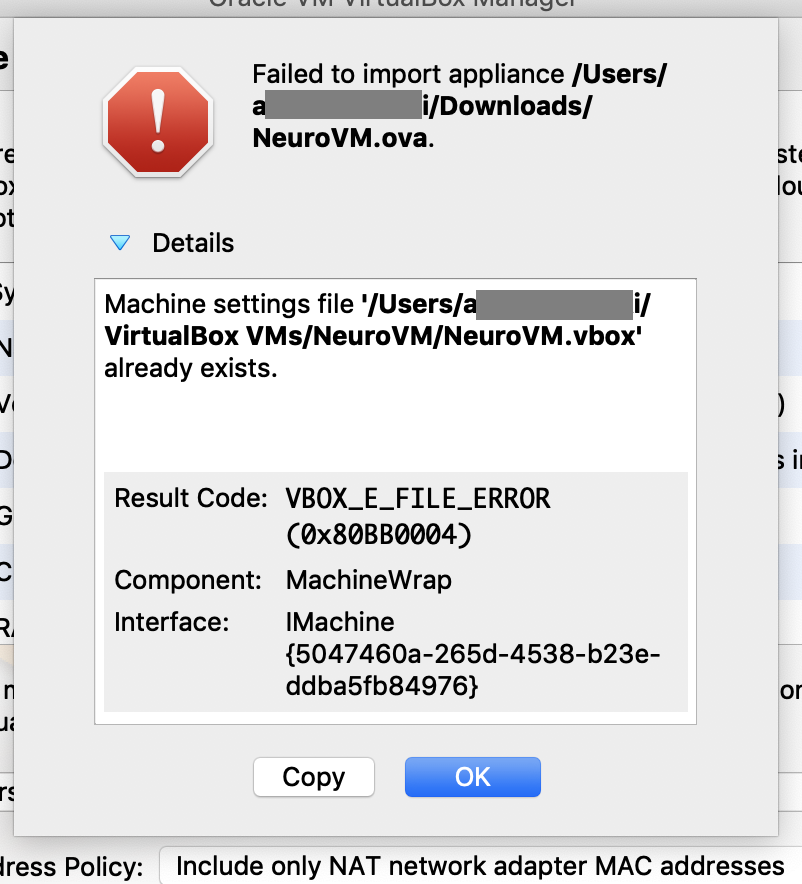
Task: Click the 'already exists.' message text
Action: 191,368
